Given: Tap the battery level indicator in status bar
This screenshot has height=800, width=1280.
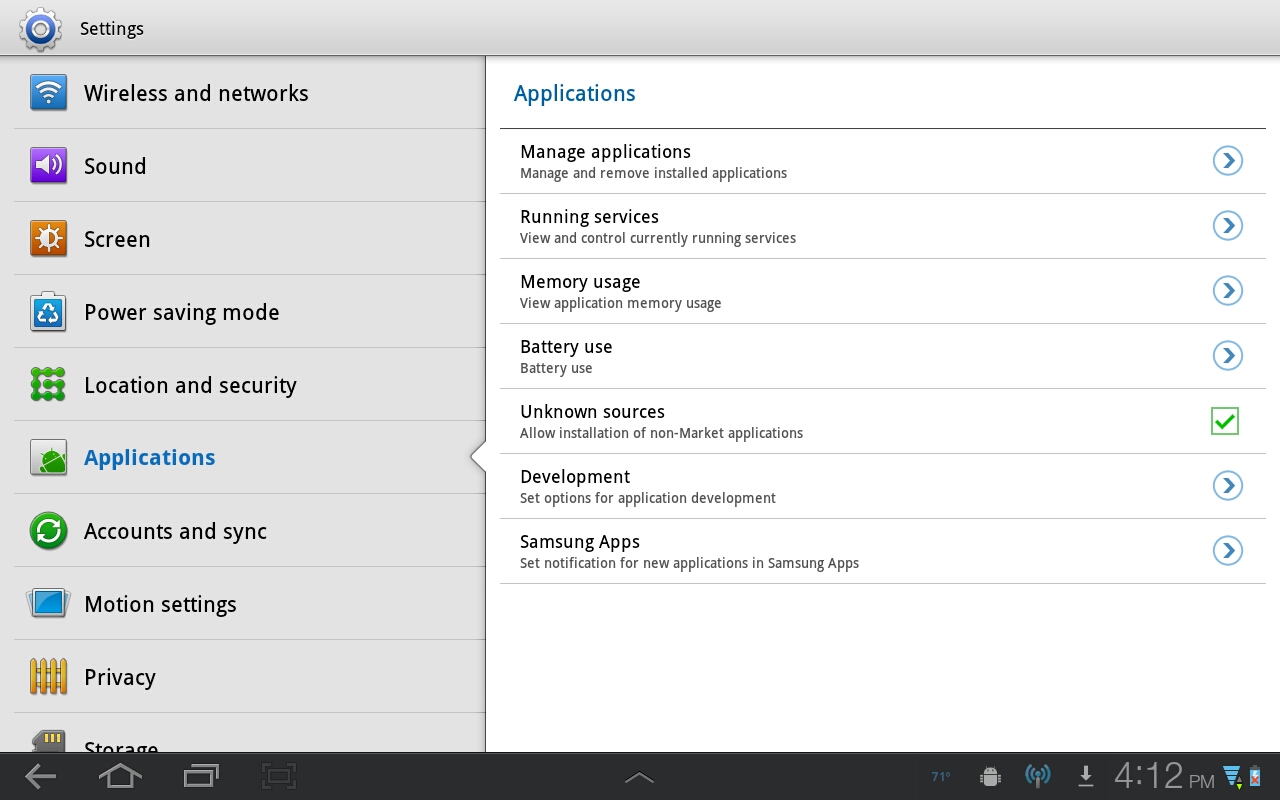Looking at the screenshot, I should (x=1254, y=776).
